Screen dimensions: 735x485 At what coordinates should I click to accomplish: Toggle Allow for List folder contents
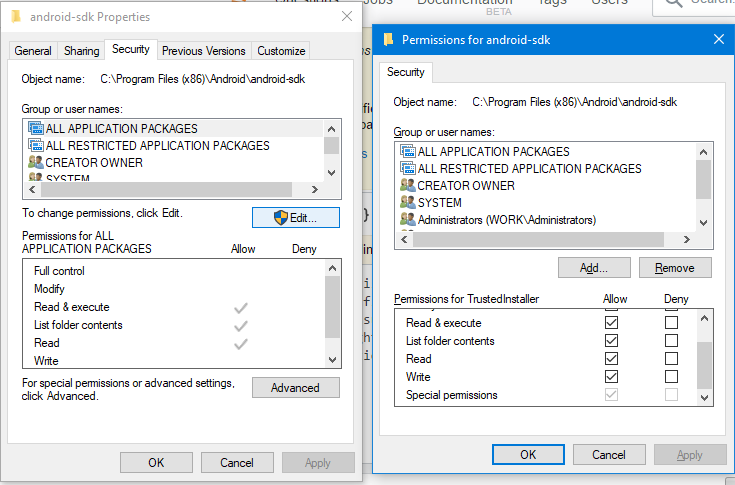pos(611,341)
